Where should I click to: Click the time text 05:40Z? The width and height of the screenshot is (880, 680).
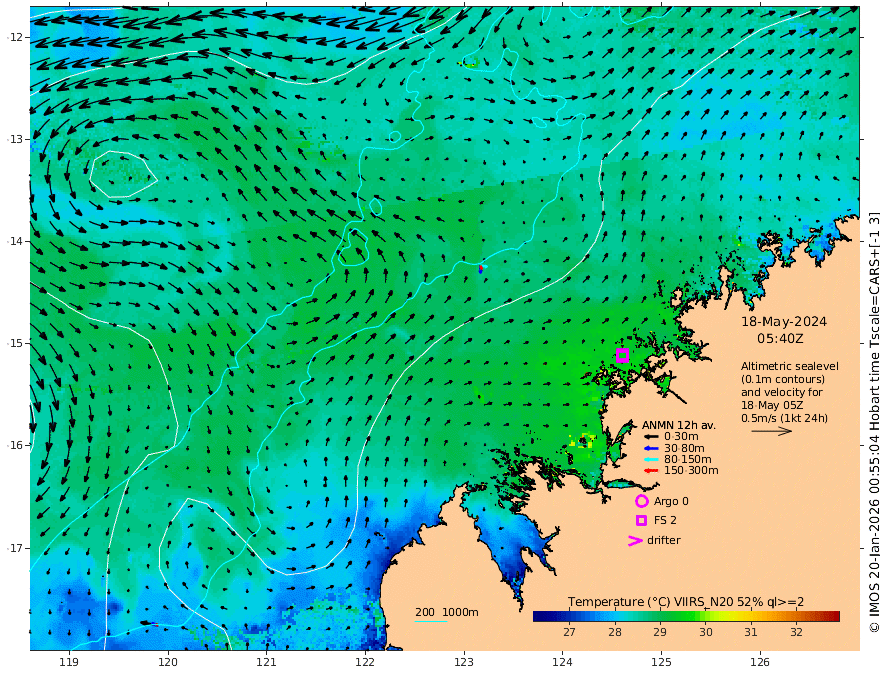tap(780, 339)
